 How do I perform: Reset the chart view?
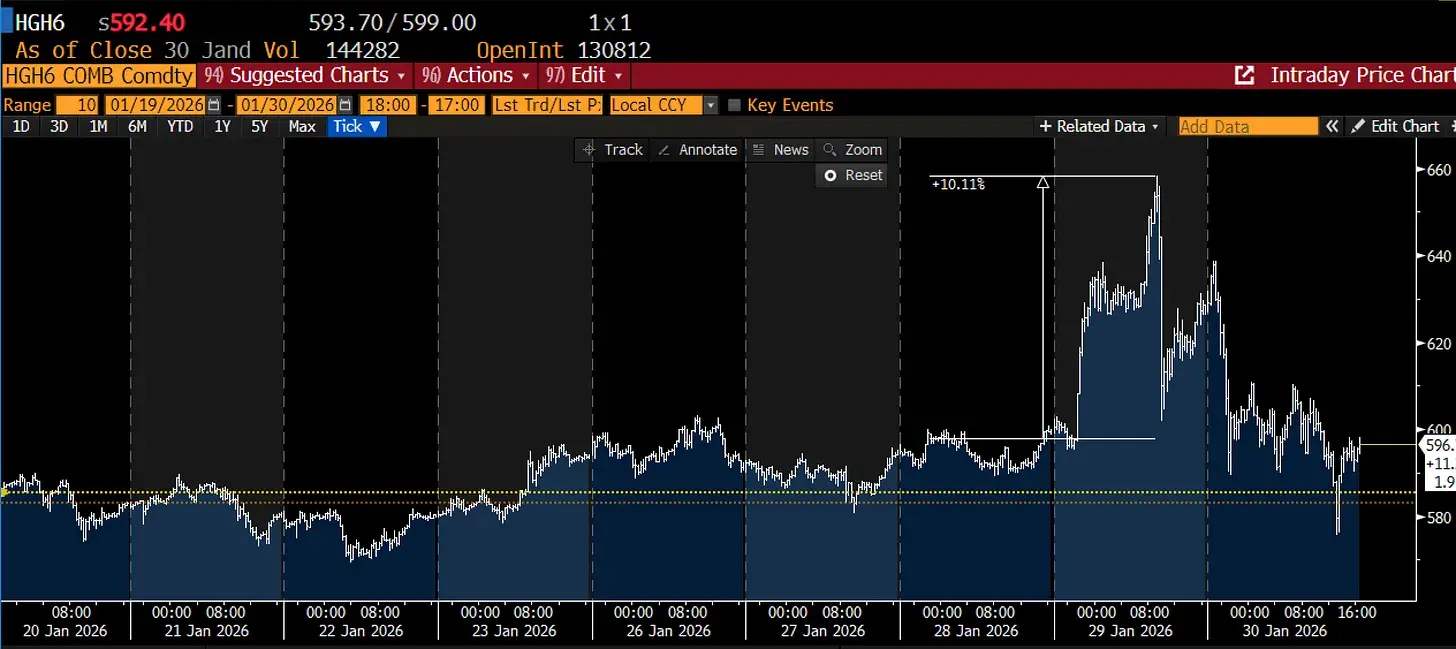tap(852, 175)
